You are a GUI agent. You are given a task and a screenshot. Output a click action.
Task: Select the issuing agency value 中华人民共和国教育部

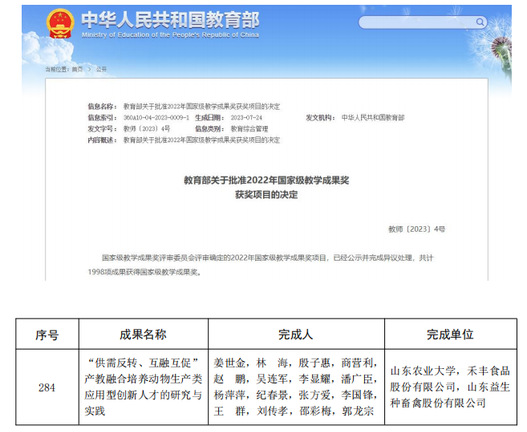coord(373,118)
